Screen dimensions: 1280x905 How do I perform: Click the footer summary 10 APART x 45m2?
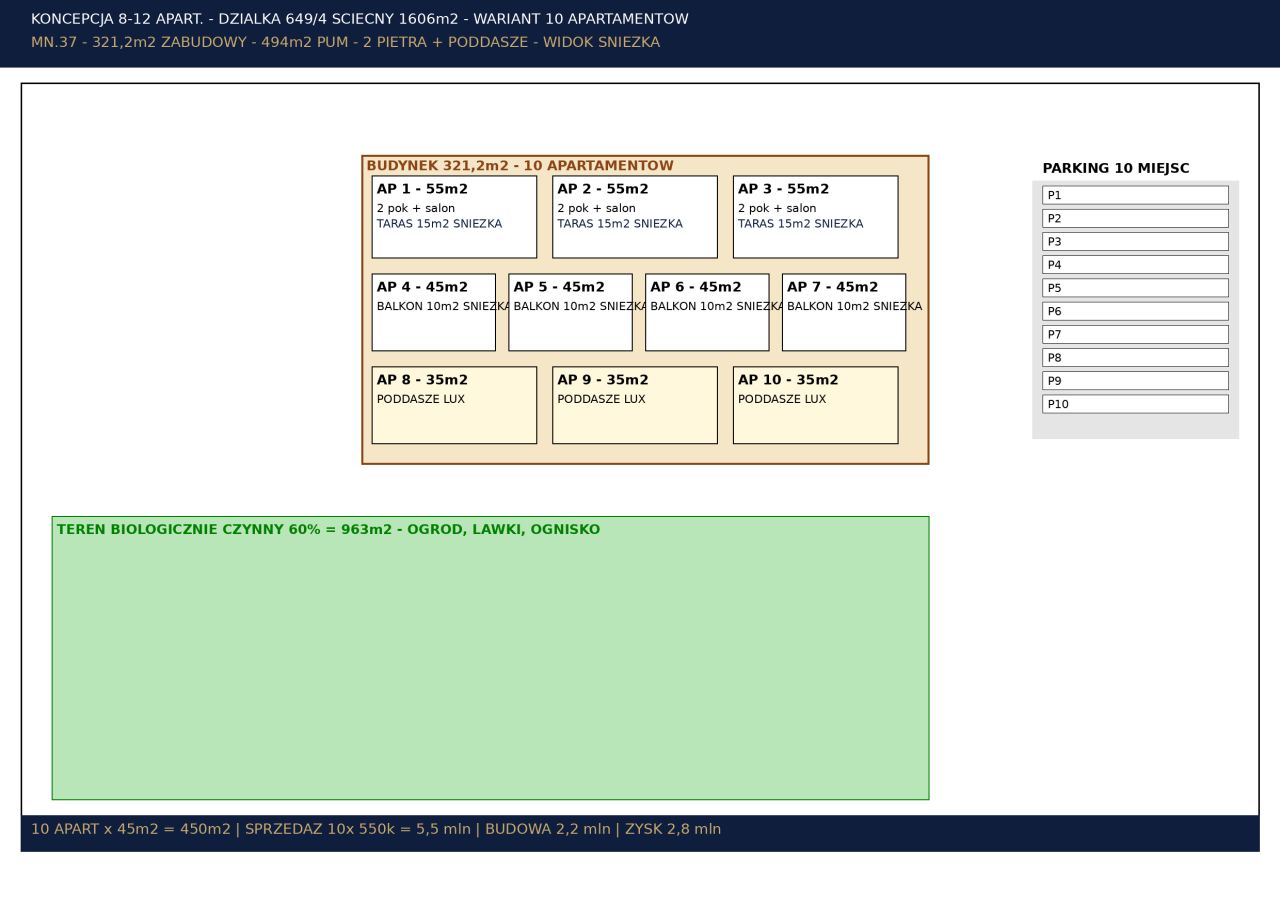click(376, 829)
